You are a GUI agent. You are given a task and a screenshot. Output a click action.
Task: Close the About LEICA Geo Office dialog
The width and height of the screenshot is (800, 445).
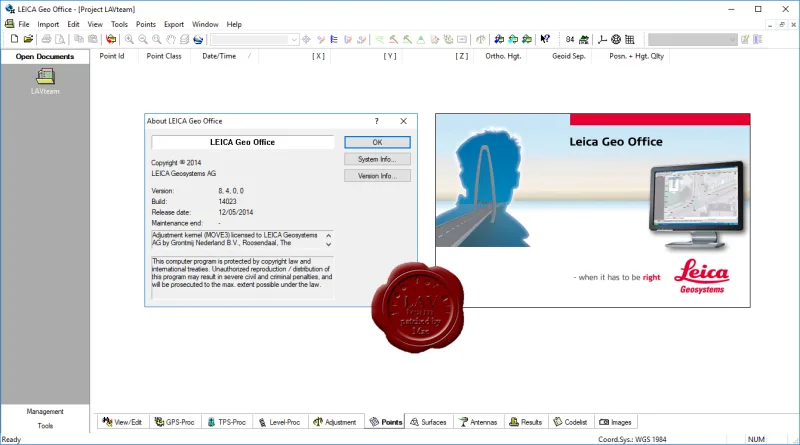tap(404, 121)
